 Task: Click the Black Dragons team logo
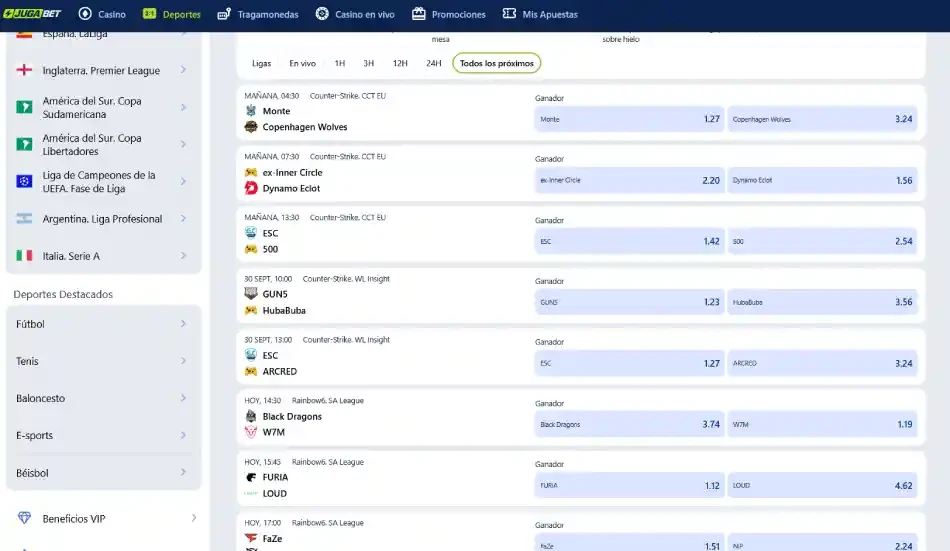click(251, 416)
